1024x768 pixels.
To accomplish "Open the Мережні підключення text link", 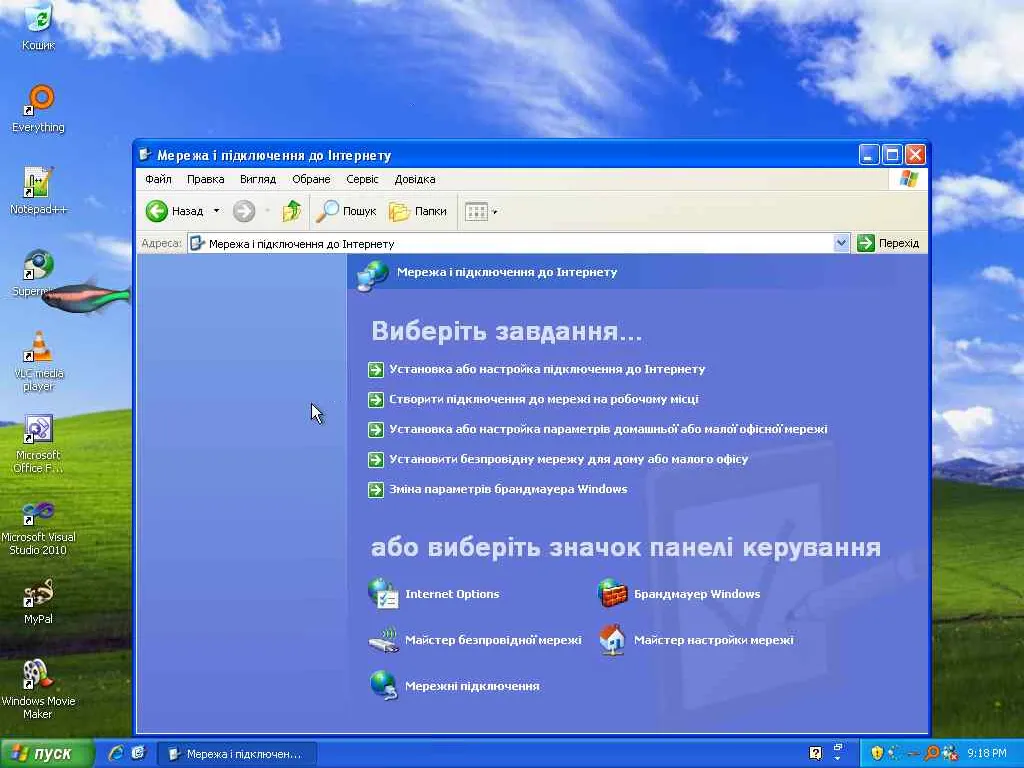I will point(472,686).
